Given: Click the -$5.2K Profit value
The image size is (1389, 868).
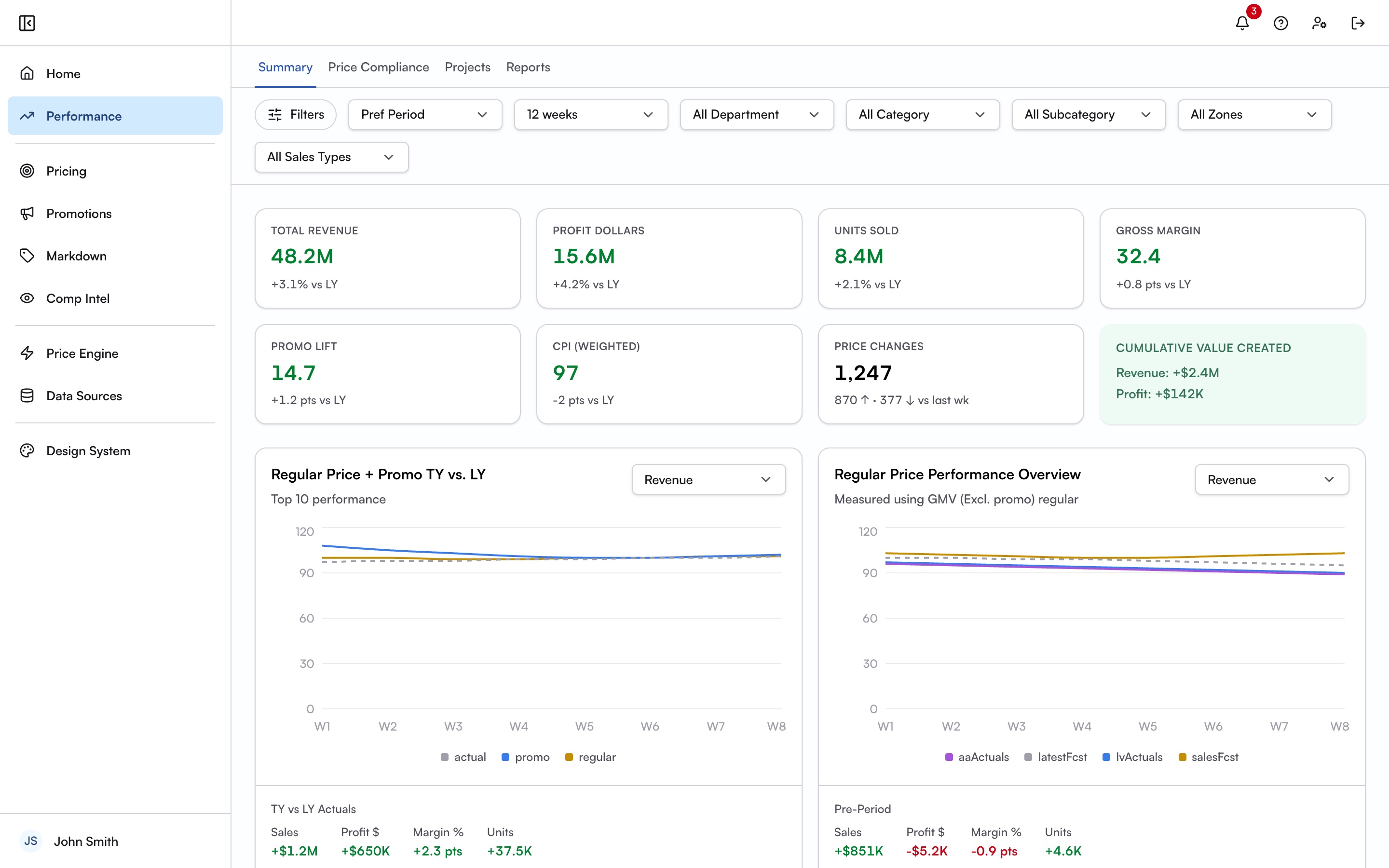Looking at the screenshot, I should (x=926, y=851).
